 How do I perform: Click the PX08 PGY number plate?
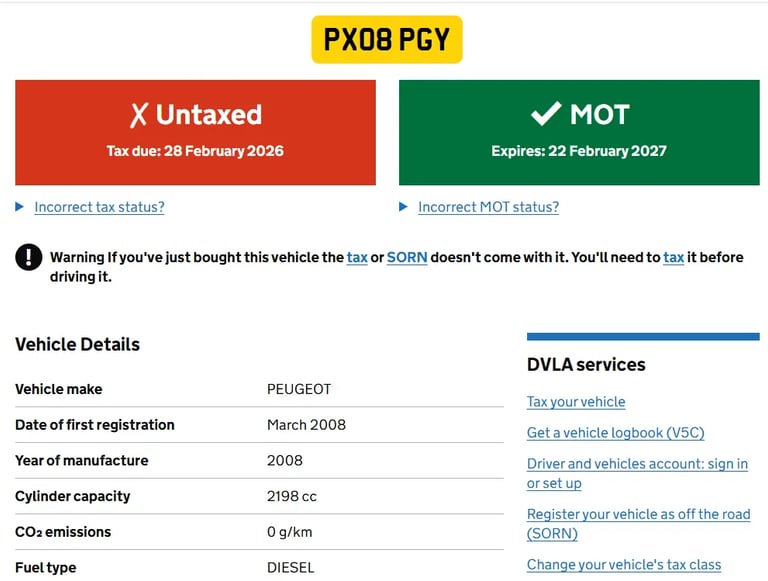point(386,40)
